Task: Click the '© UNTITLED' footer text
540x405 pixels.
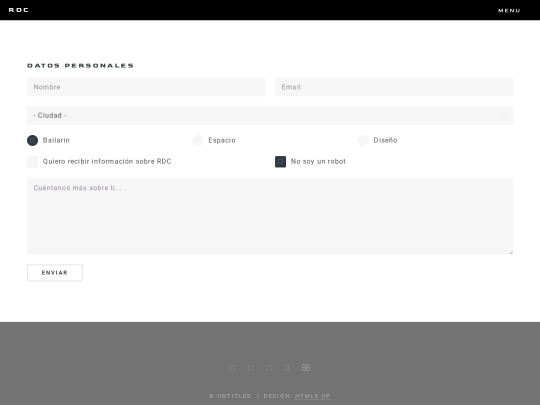Action: point(230,396)
